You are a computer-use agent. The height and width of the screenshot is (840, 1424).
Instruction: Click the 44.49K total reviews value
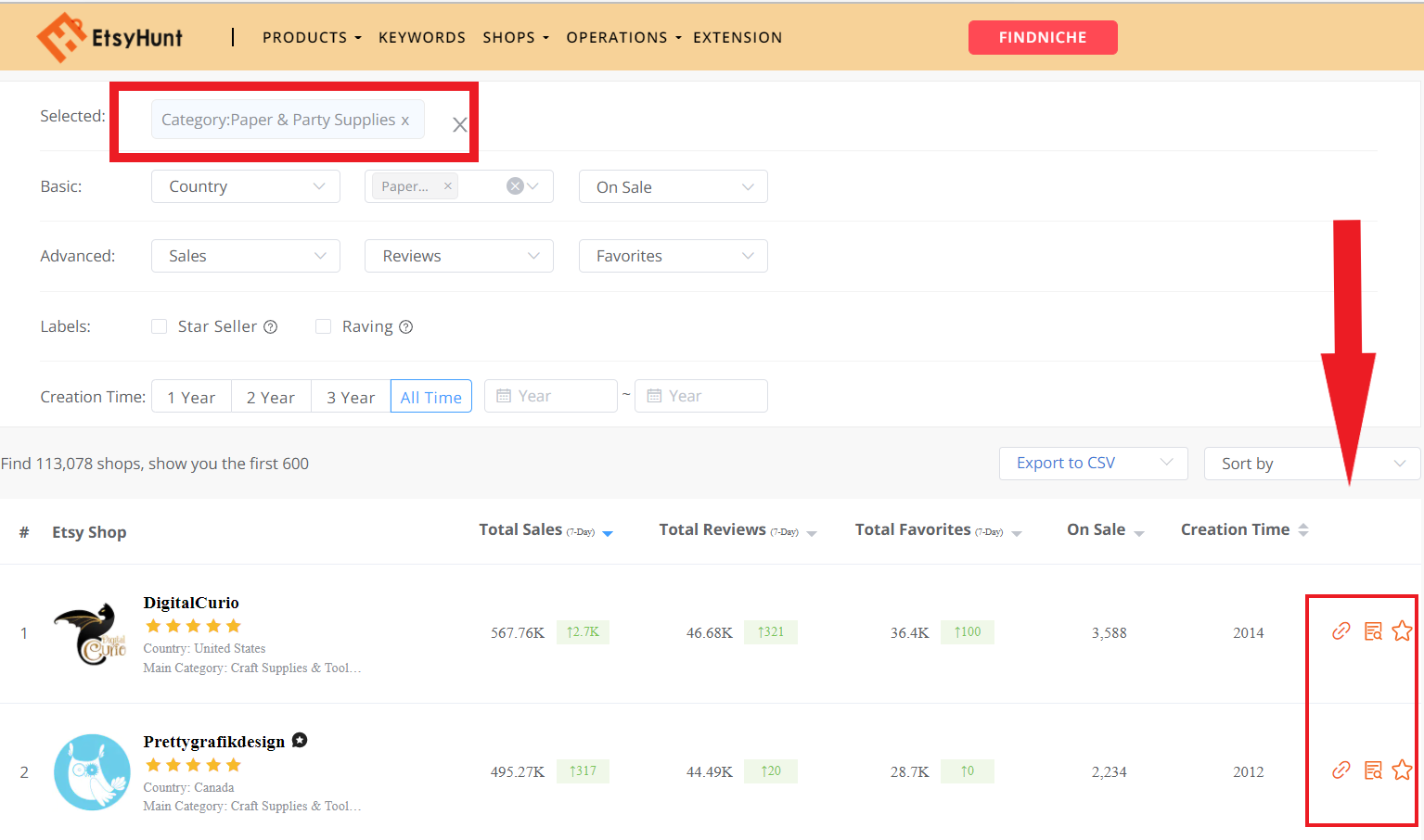(710, 772)
